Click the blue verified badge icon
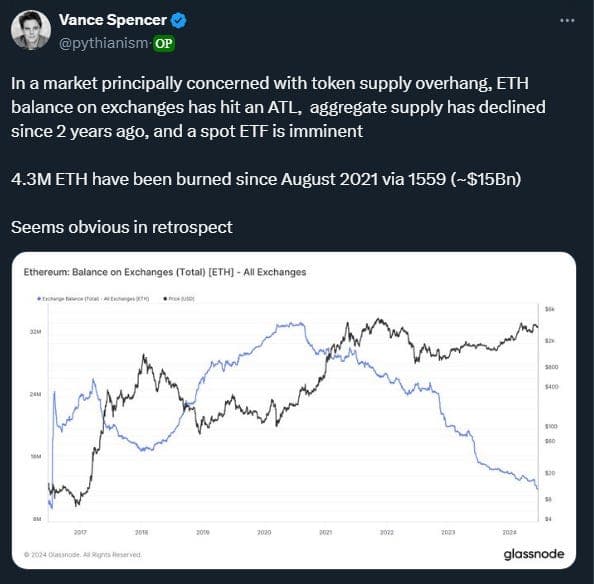The width and height of the screenshot is (594, 584). coord(178,20)
